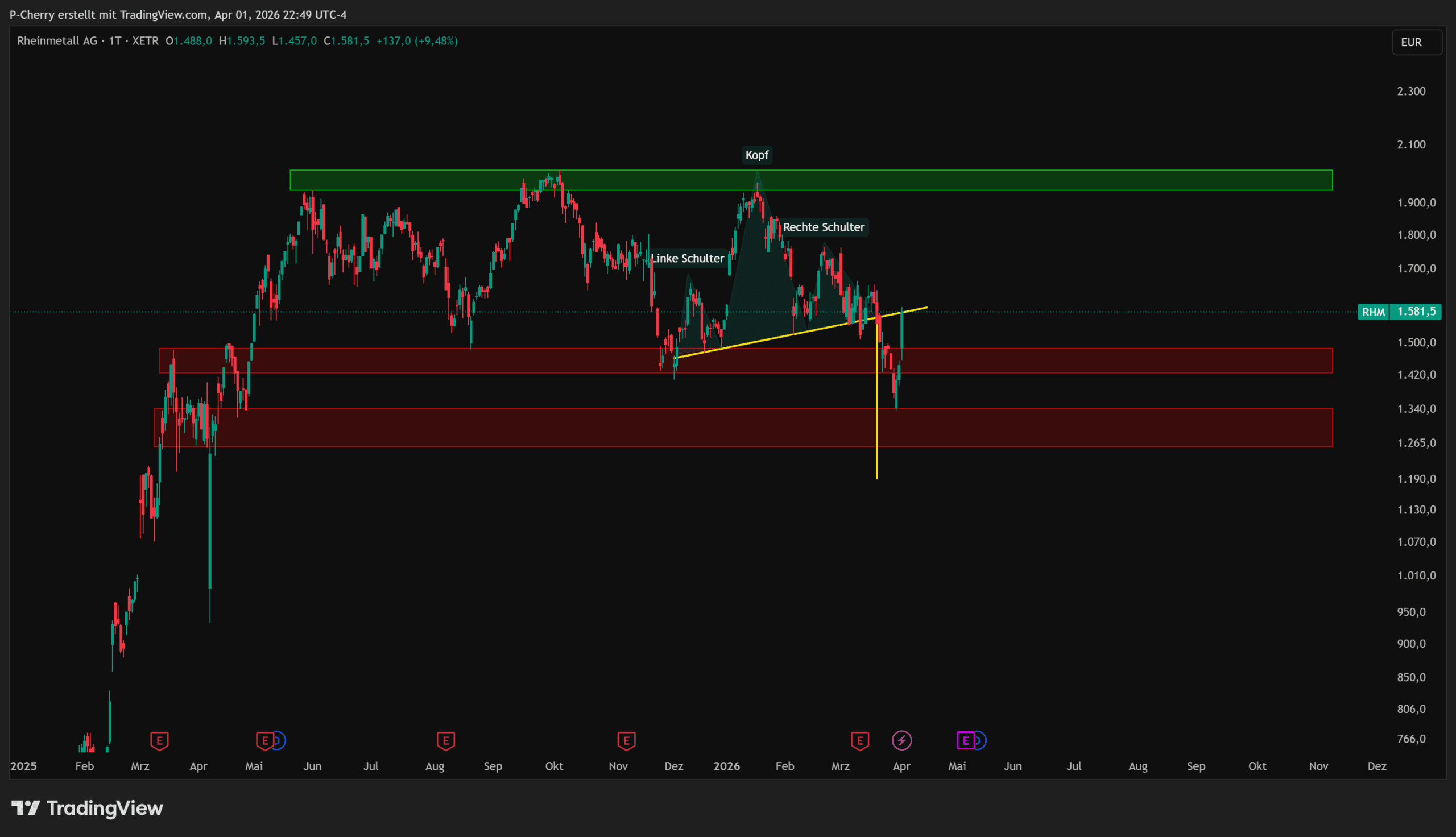
Task: Click the RHM price tag on axis
Action: [x=1373, y=312]
